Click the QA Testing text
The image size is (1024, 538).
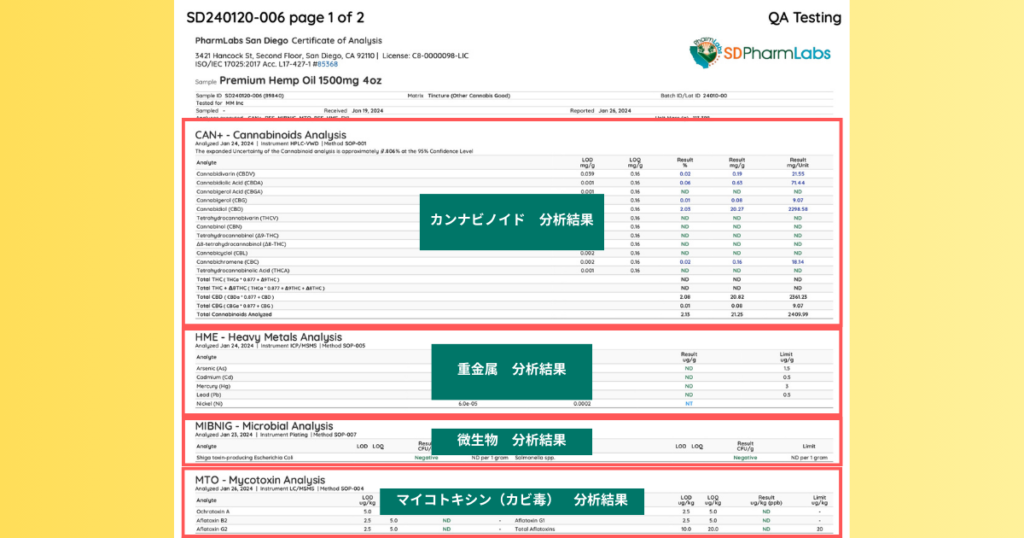click(x=804, y=17)
